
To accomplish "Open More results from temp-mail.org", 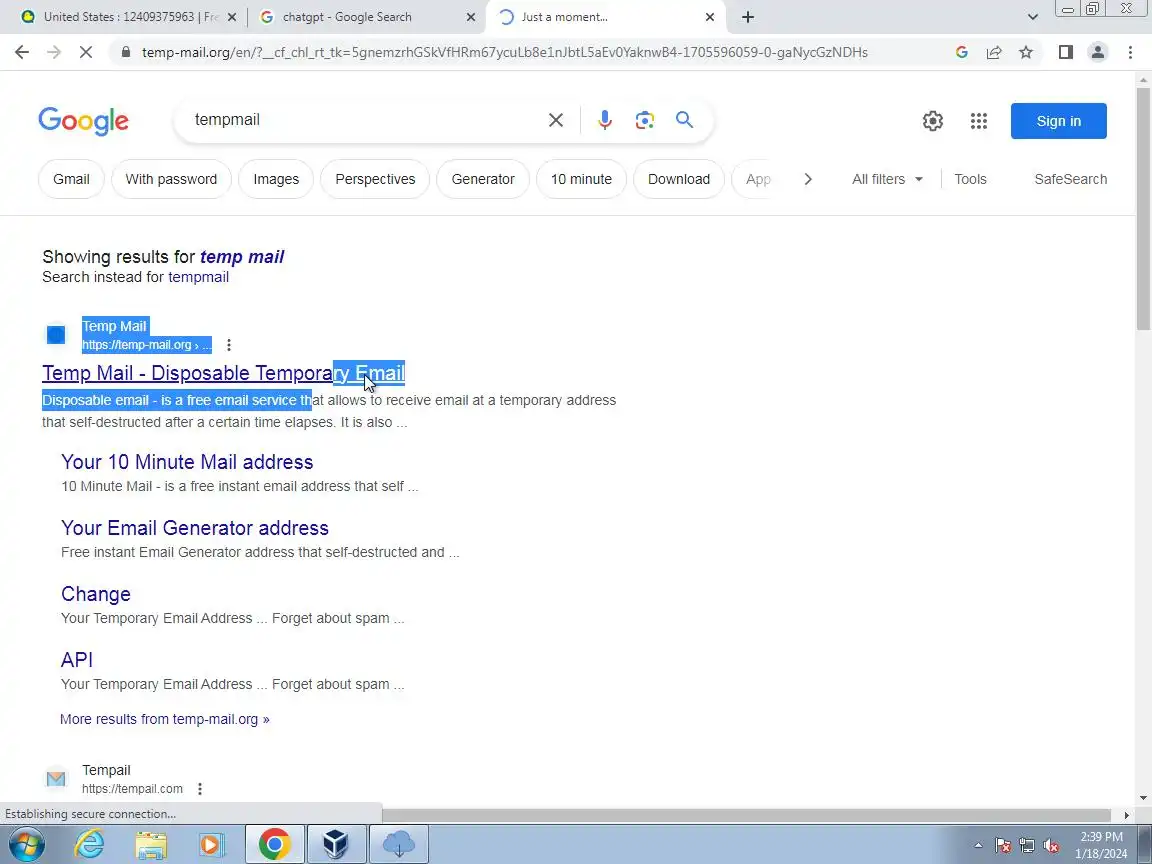I will pos(165,719).
